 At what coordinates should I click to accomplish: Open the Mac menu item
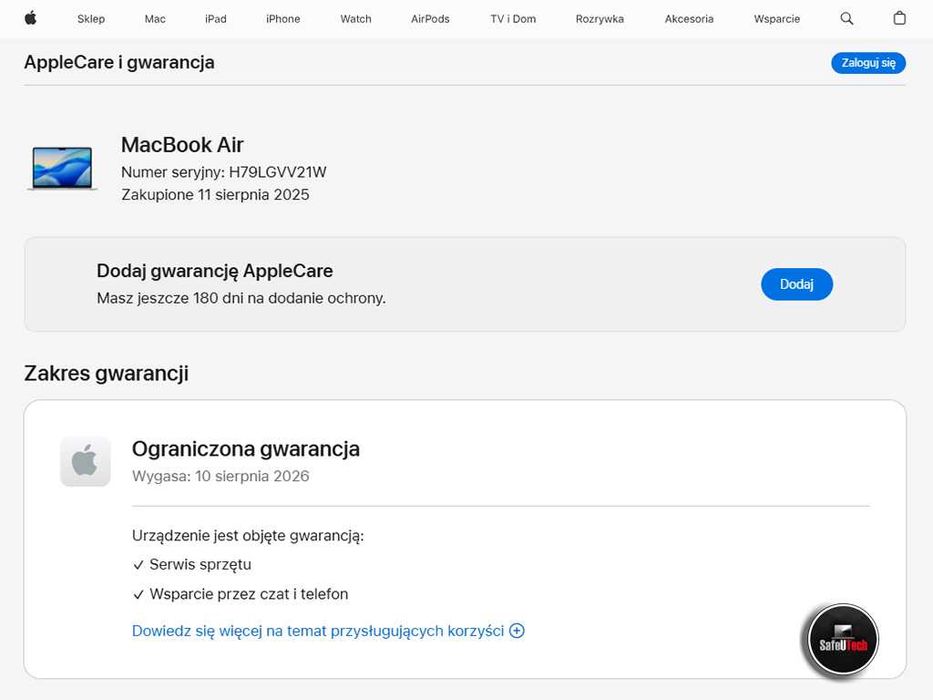click(x=155, y=19)
